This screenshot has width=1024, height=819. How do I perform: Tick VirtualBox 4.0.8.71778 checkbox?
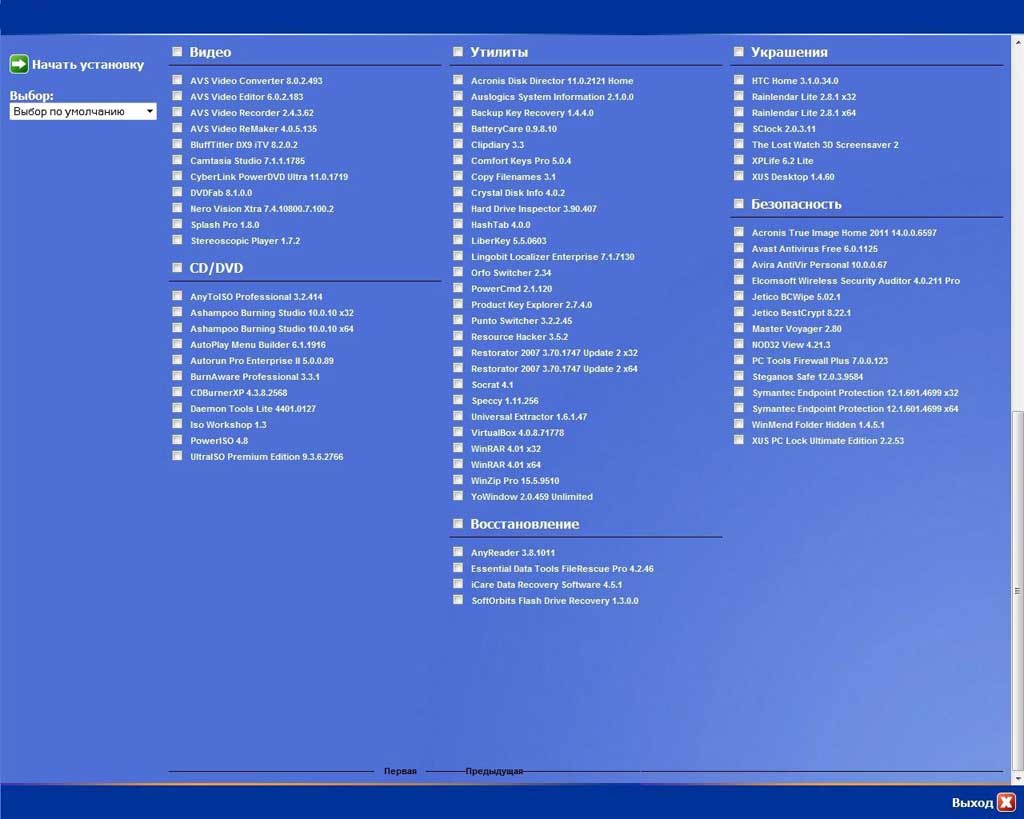pyautogui.click(x=458, y=433)
